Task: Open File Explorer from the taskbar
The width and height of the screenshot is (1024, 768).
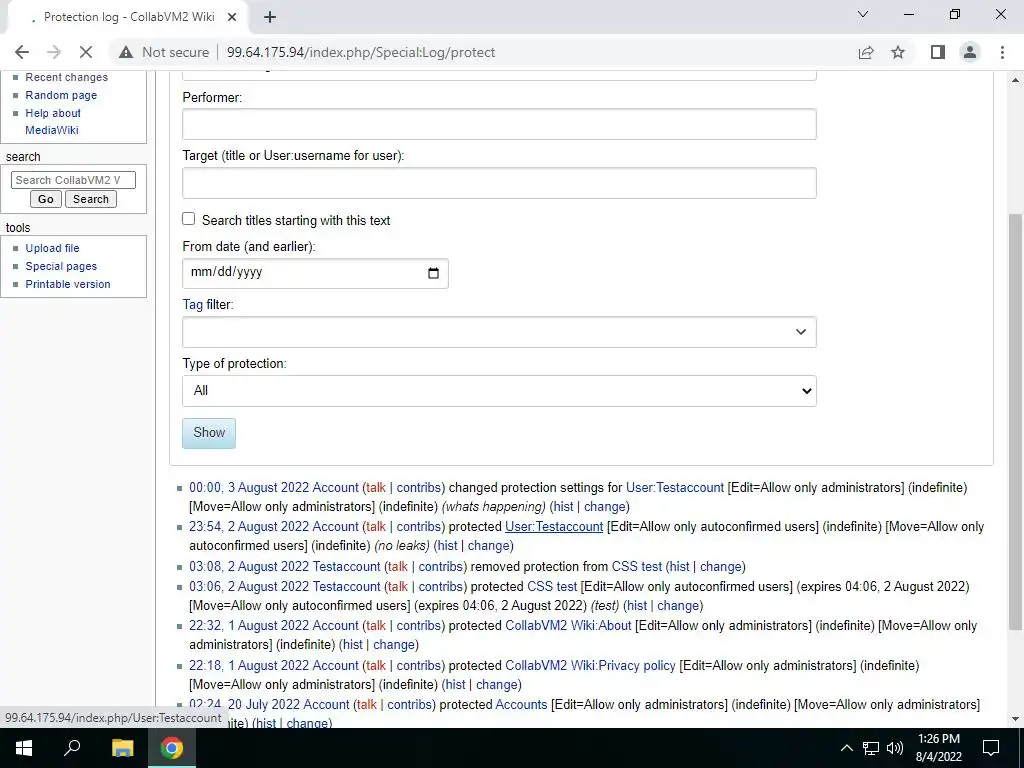Action: pos(122,748)
